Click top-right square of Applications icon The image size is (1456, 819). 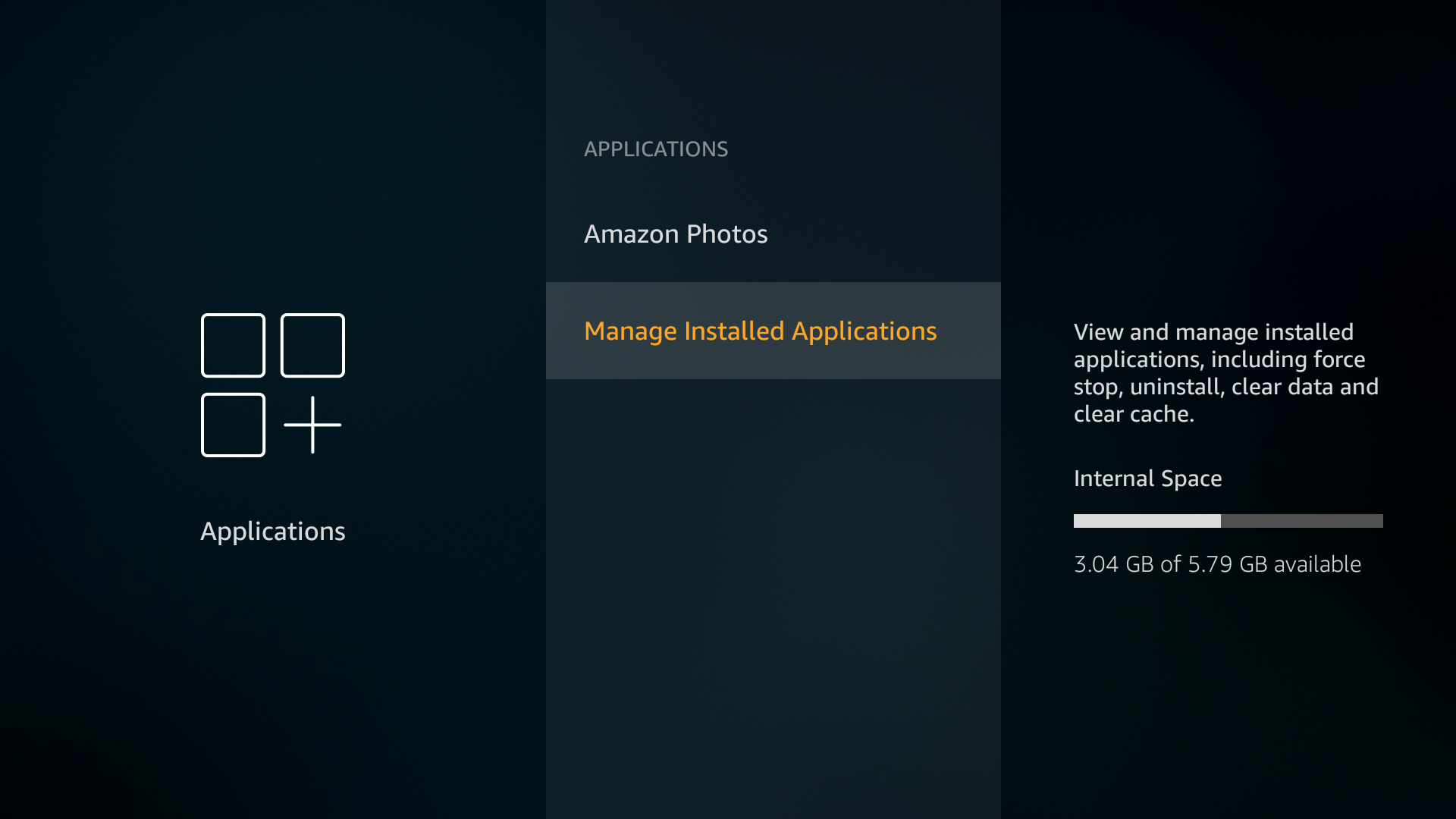click(x=312, y=345)
